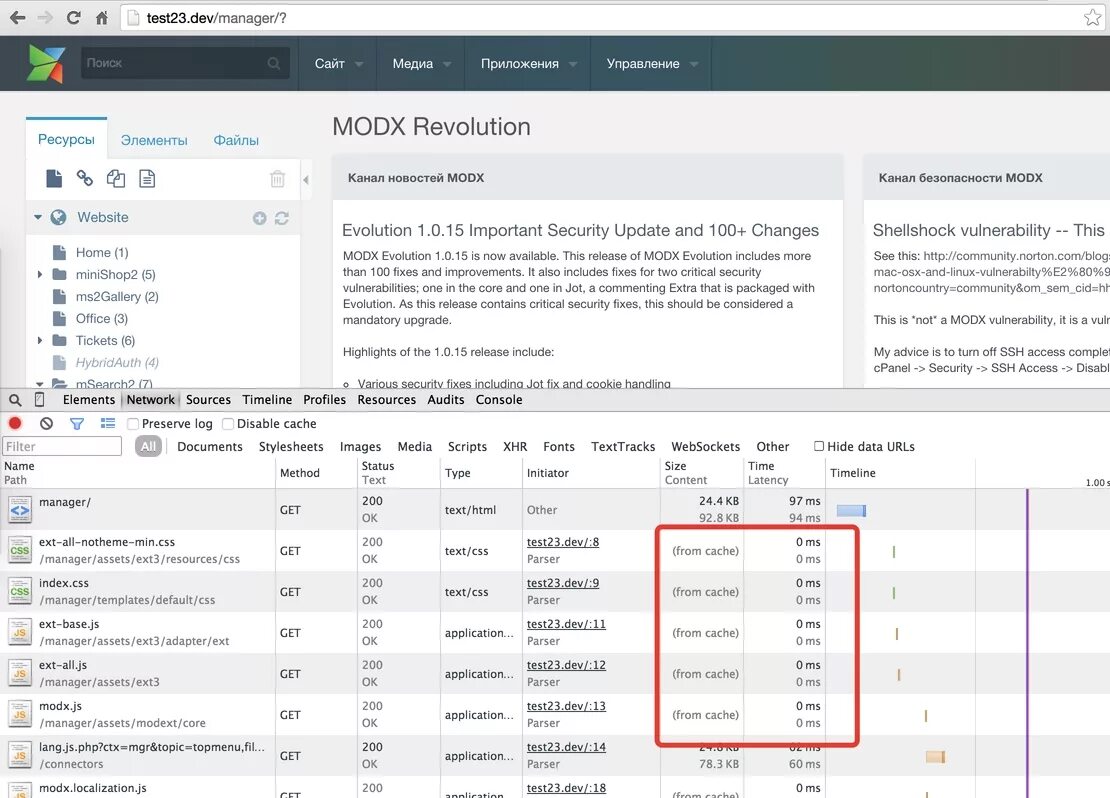Click the CSS file icon for index.css
Screen dimensions: 1110x798
(19, 591)
